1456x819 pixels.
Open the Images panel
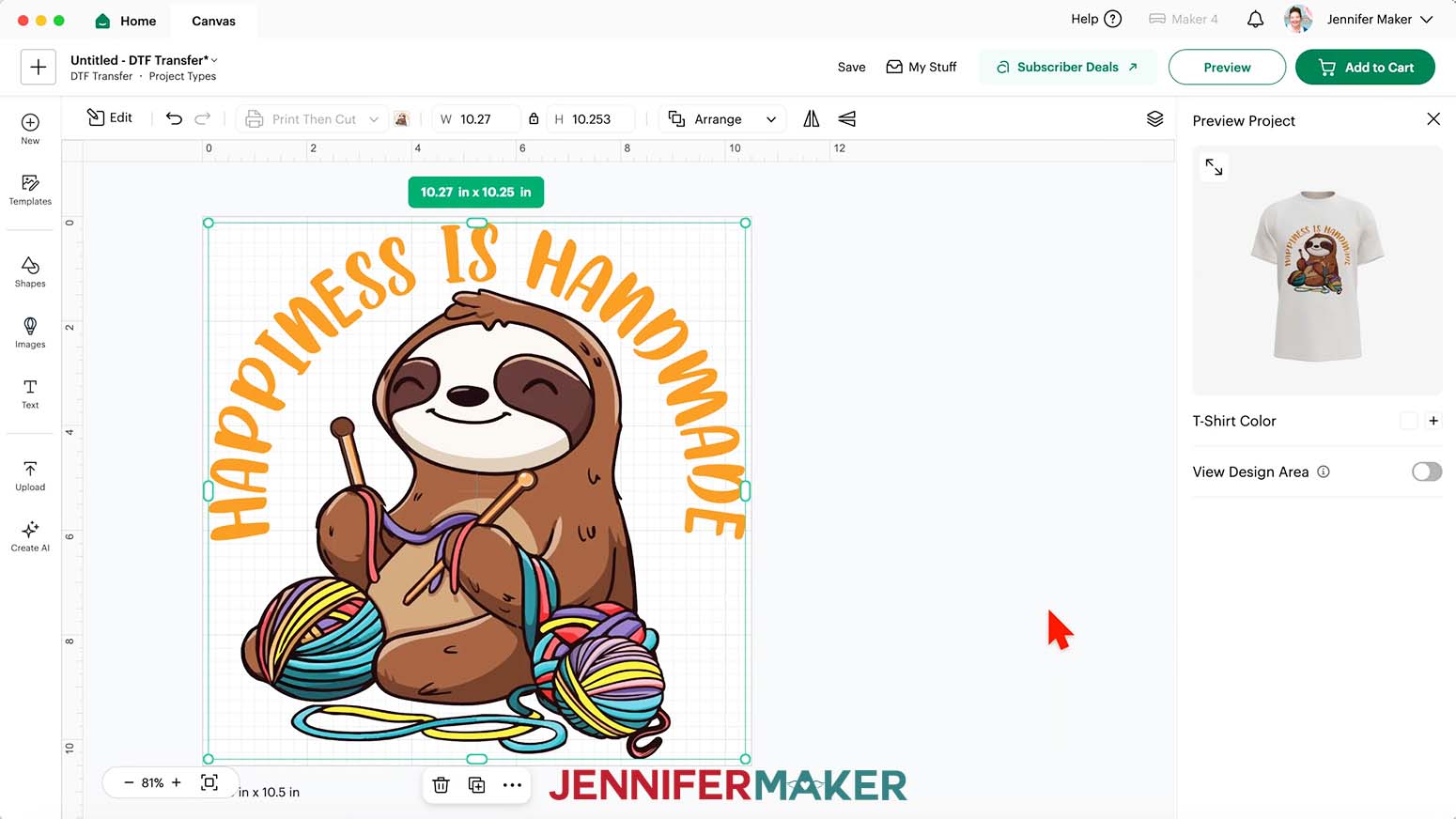pos(30,332)
